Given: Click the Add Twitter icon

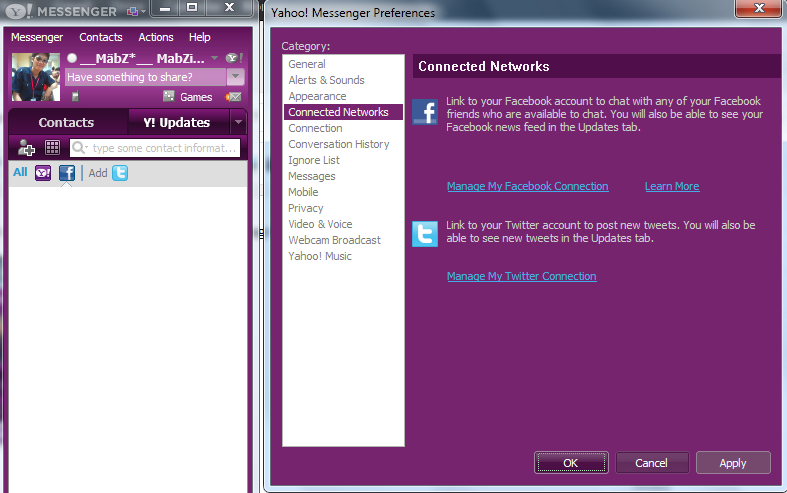Looking at the screenshot, I should tap(120, 173).
